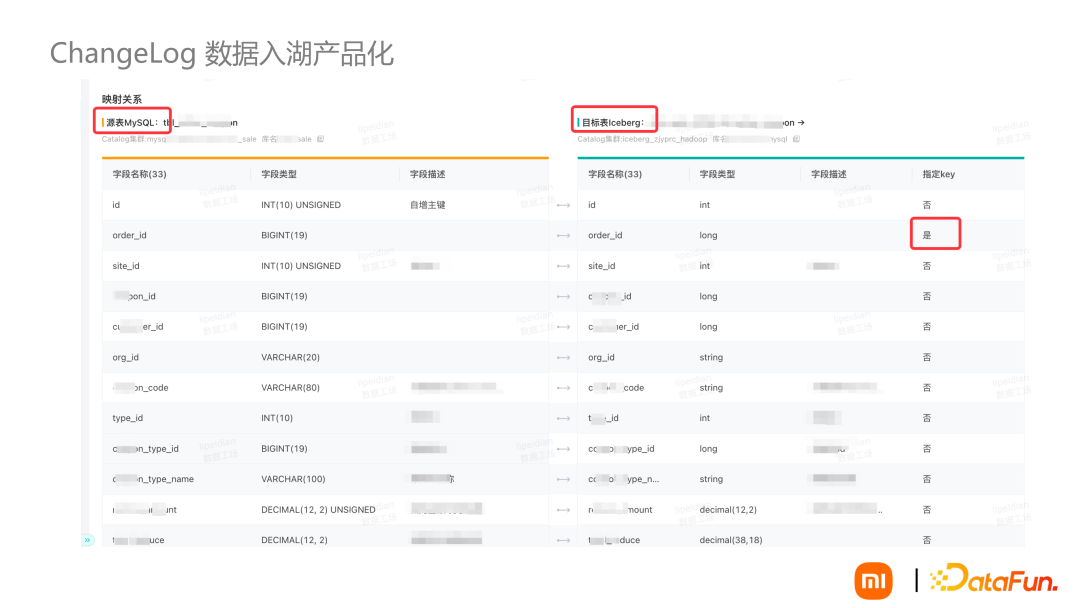Select string type in org_id row
Viewport: 1080px width, 608px height.
click(x=711, y=357)
